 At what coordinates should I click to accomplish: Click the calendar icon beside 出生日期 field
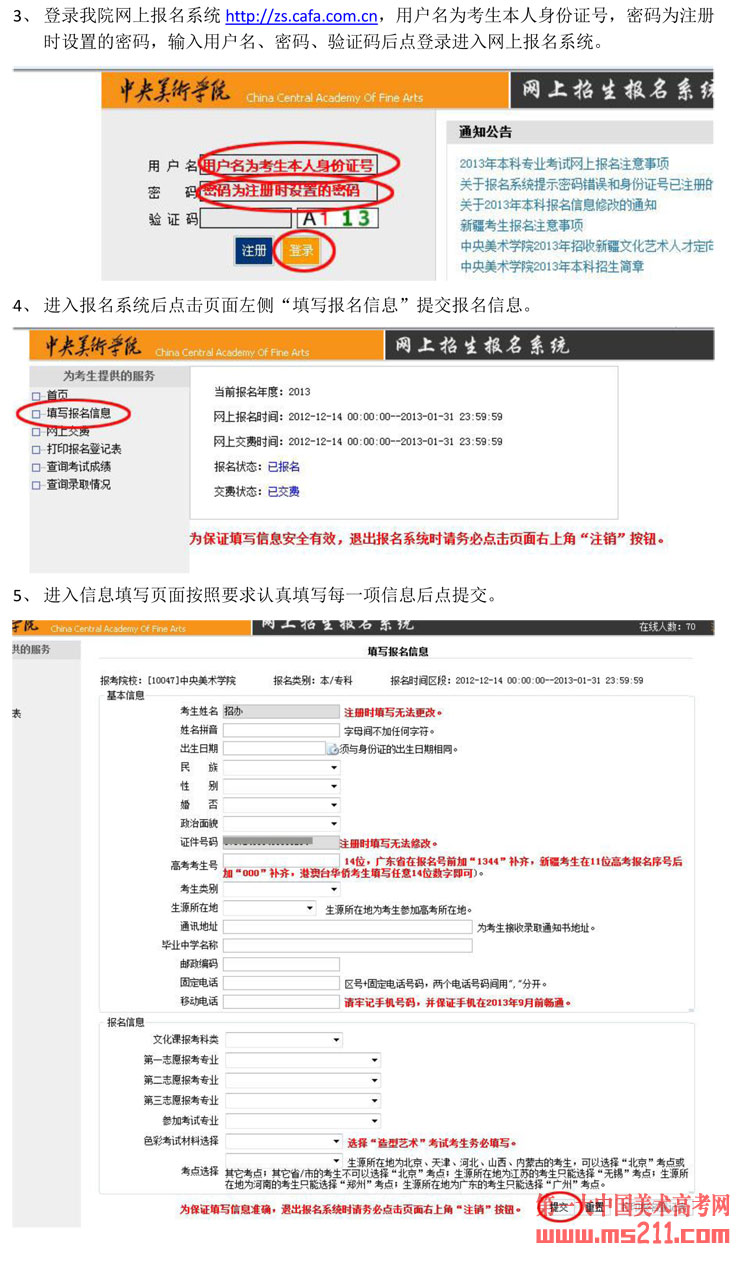tap(333, 748)
